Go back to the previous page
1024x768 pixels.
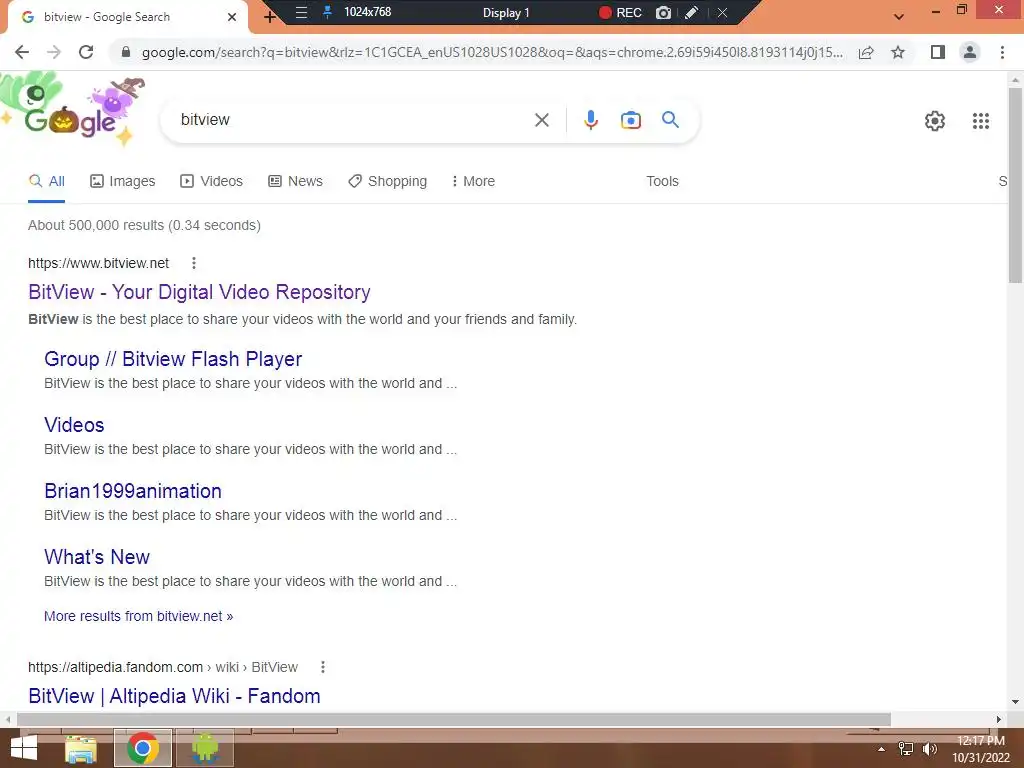[22, 52]
